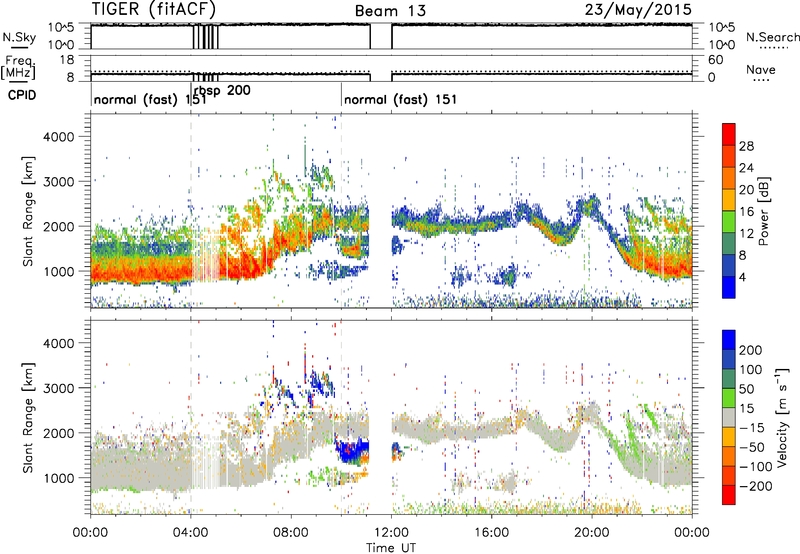Image resolution: width=800 pixels, height=554 pixels.
Task: Click the 16:00 time tick label
Action: pos(491,533)
